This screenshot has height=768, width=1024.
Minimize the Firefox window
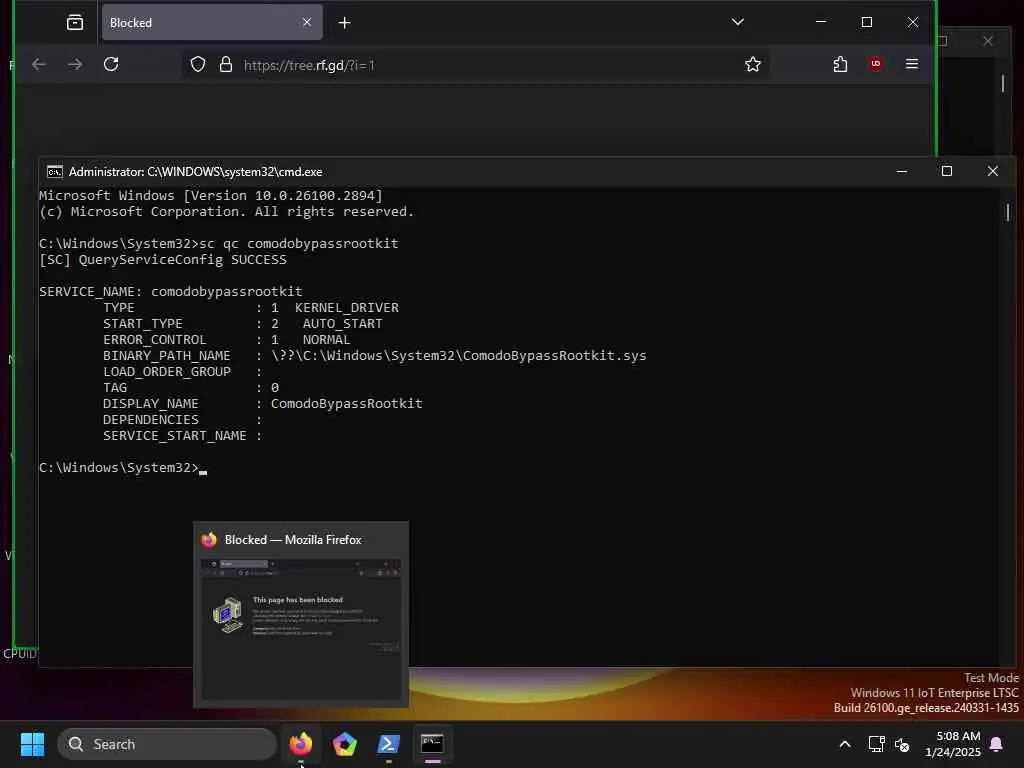tap(822, 22)
